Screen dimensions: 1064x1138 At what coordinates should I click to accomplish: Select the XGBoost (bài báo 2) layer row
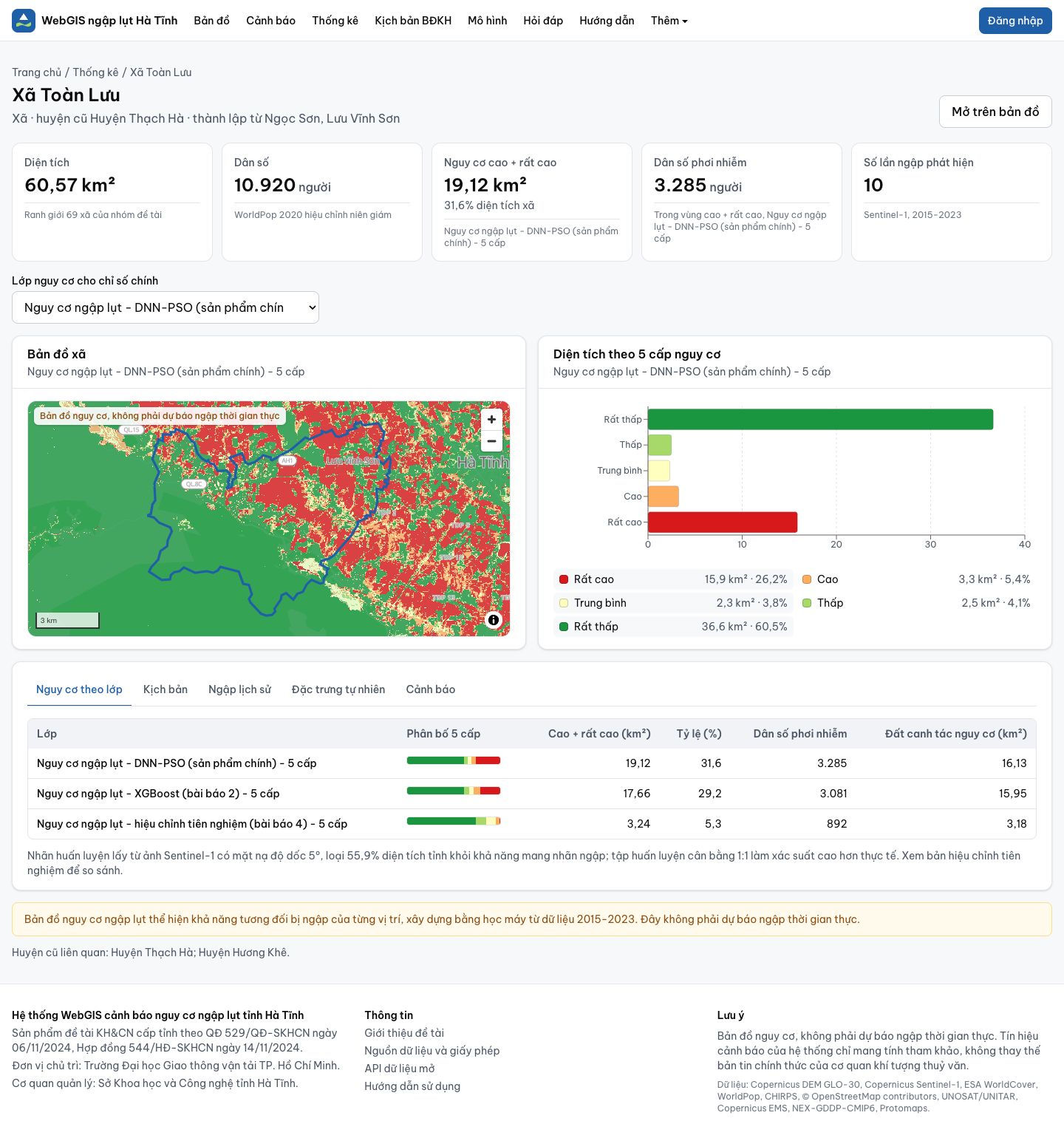coord(532,794)
